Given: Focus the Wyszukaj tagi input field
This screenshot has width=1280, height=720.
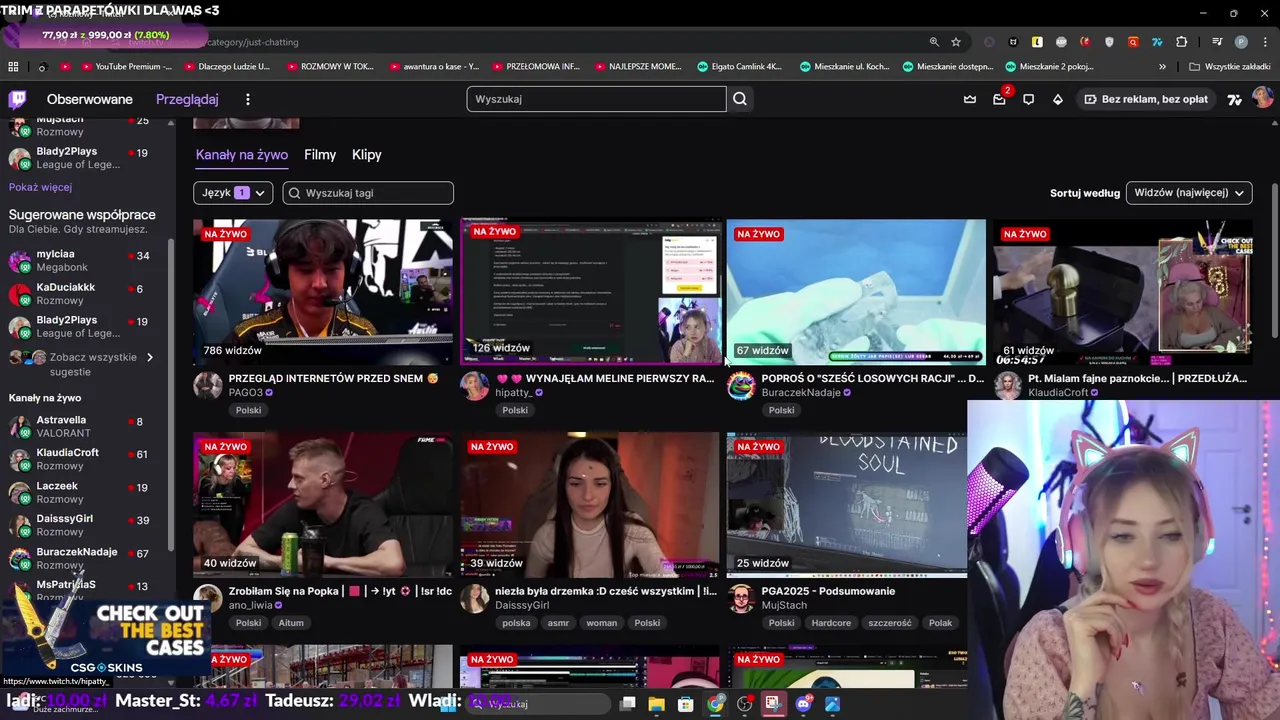Looking at the screenshot, I should [x=368, y=193].
